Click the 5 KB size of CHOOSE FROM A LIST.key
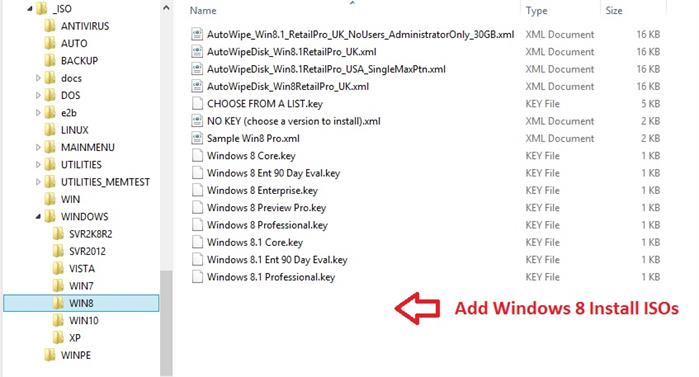Screen dimensions: 699x377 tap(650, 104)
